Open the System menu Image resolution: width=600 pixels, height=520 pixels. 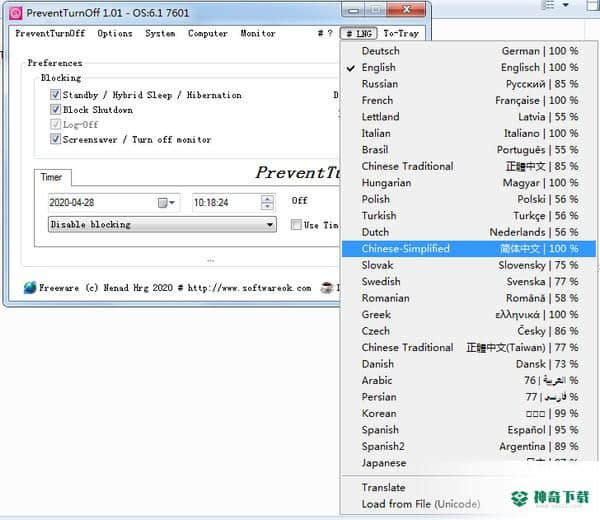click(160, 33)
